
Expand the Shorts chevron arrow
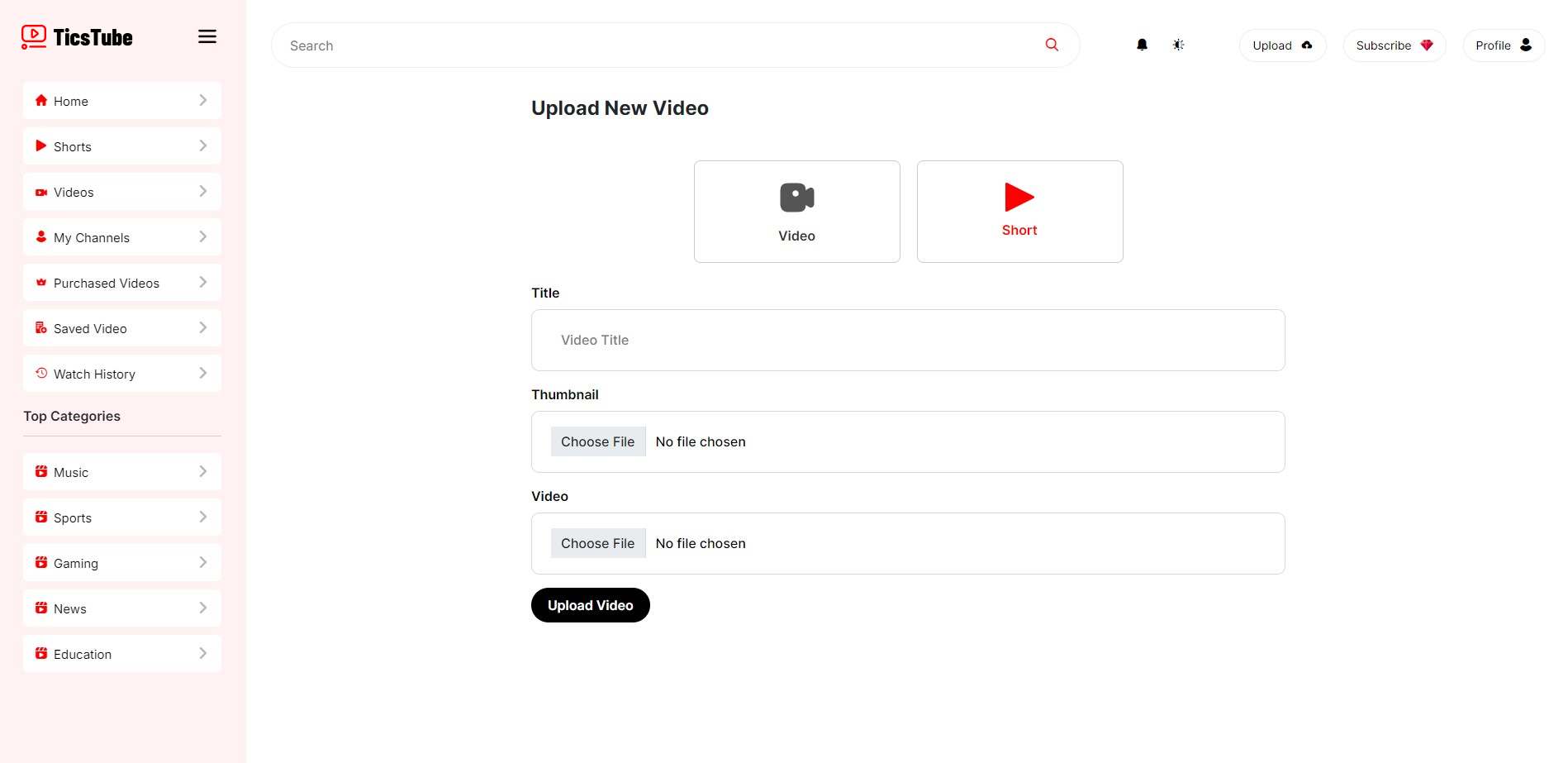pos(203,146)
